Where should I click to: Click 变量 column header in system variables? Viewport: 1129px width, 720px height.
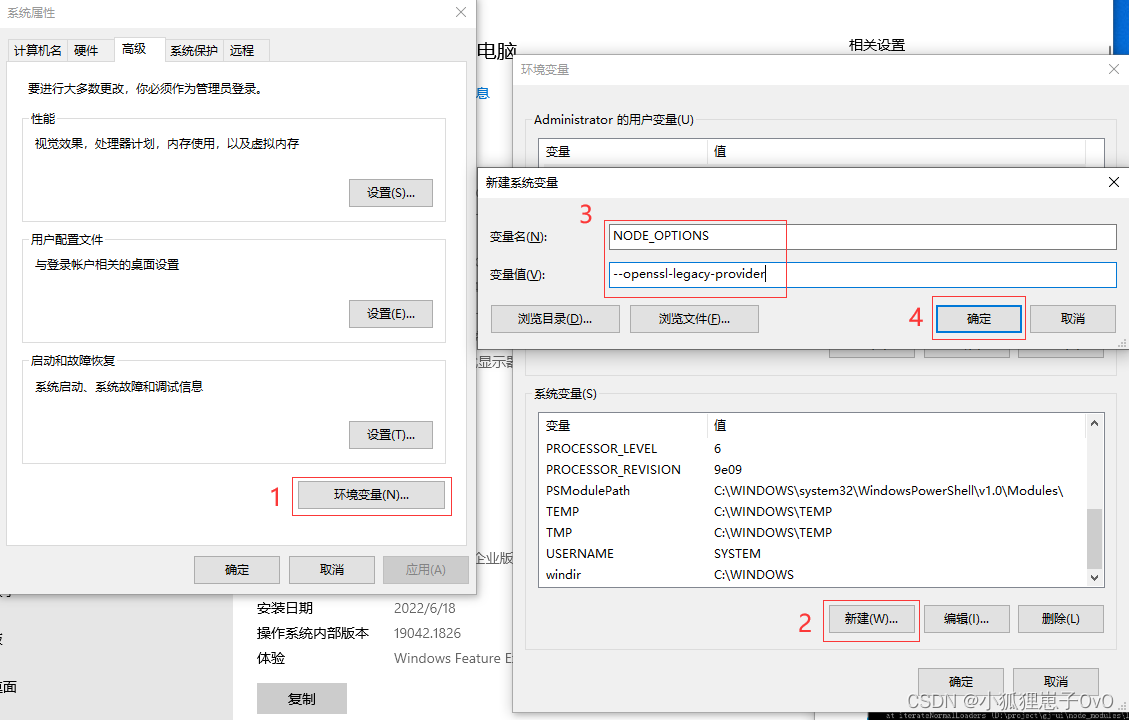tap(624, 426)
